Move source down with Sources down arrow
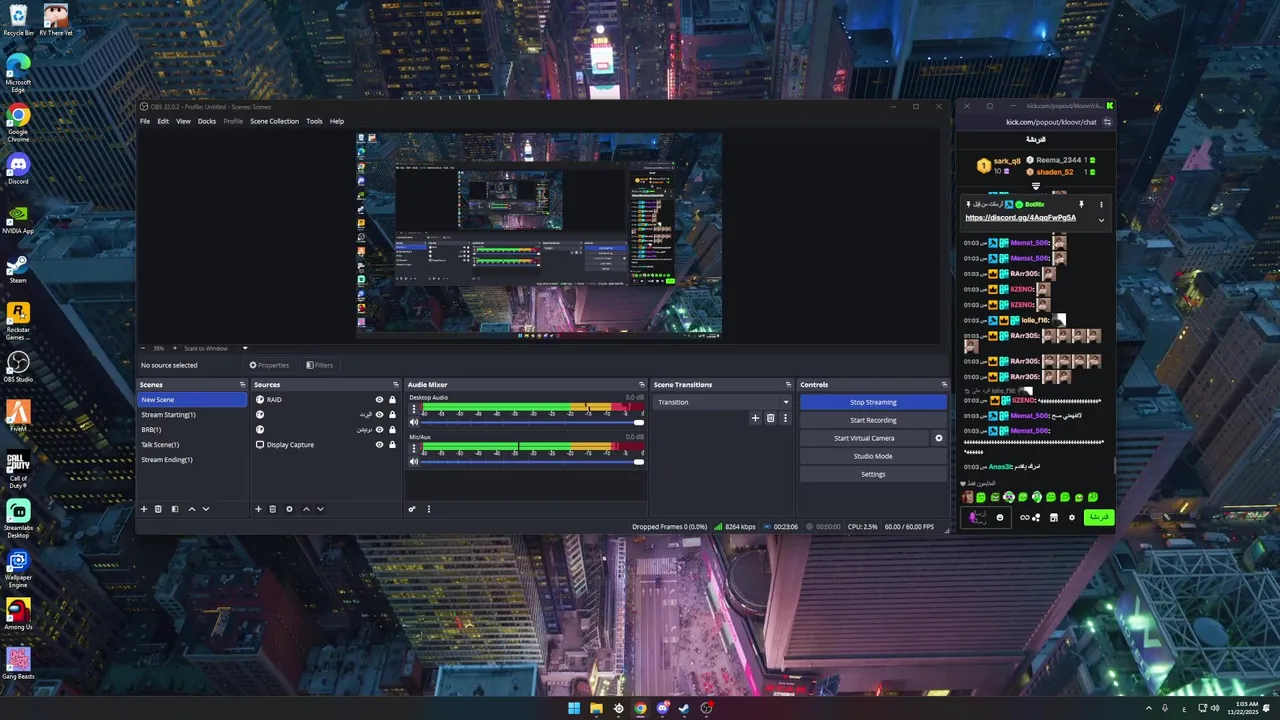Viewport: 1280px width, 720px height. pos(320,509)
